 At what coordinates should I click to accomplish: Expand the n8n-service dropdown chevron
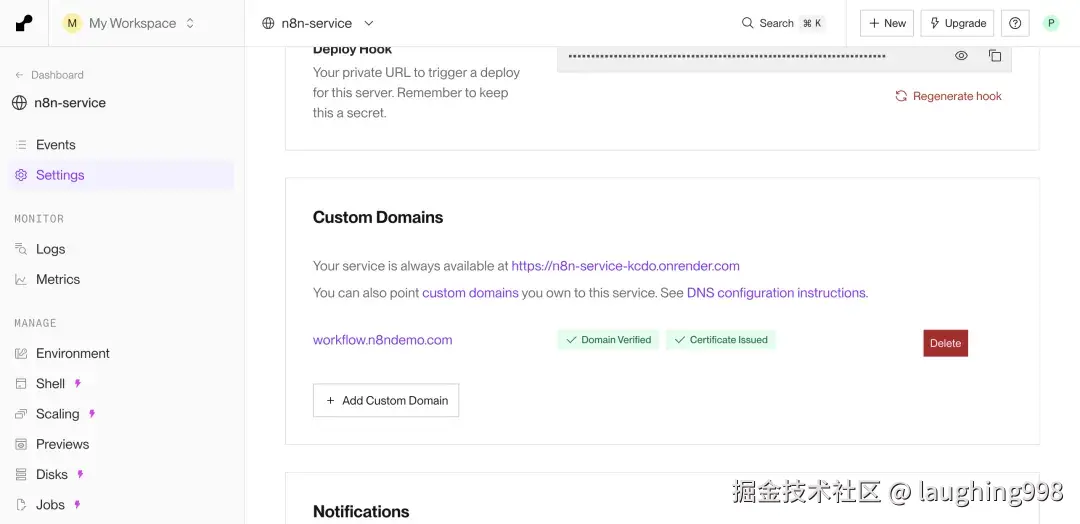tap(368, 23)
